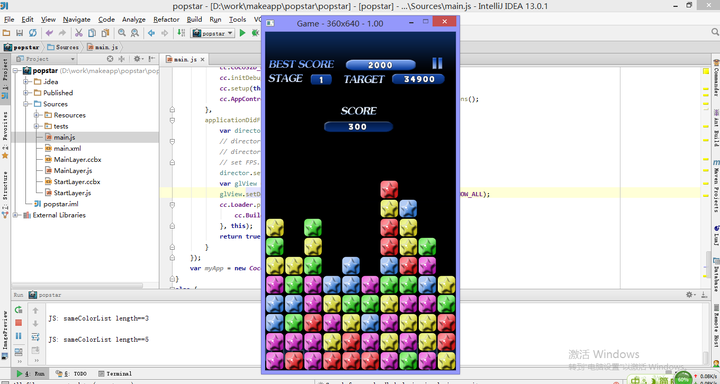This screenshot has width=720, height=384.
Task: Expand External Libraries node
Action: [16, 215]
